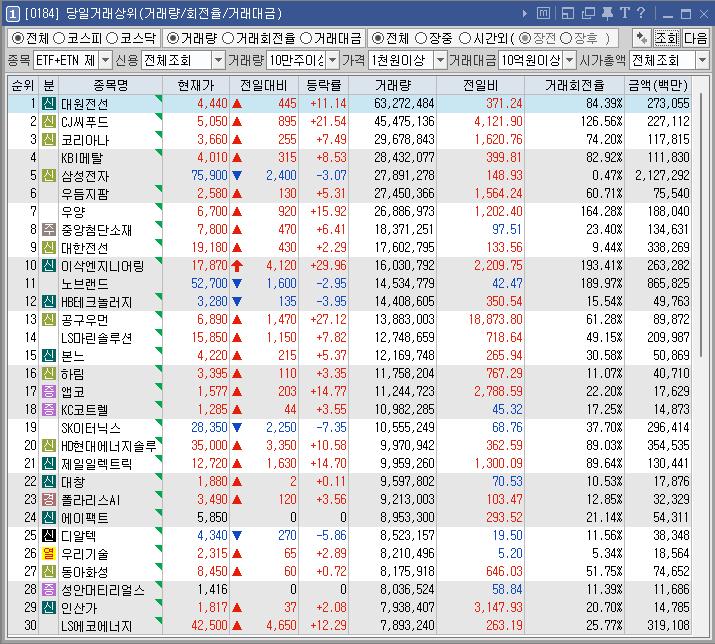Choose the 거래회전율 sort radio button

[x=228, y=38]
